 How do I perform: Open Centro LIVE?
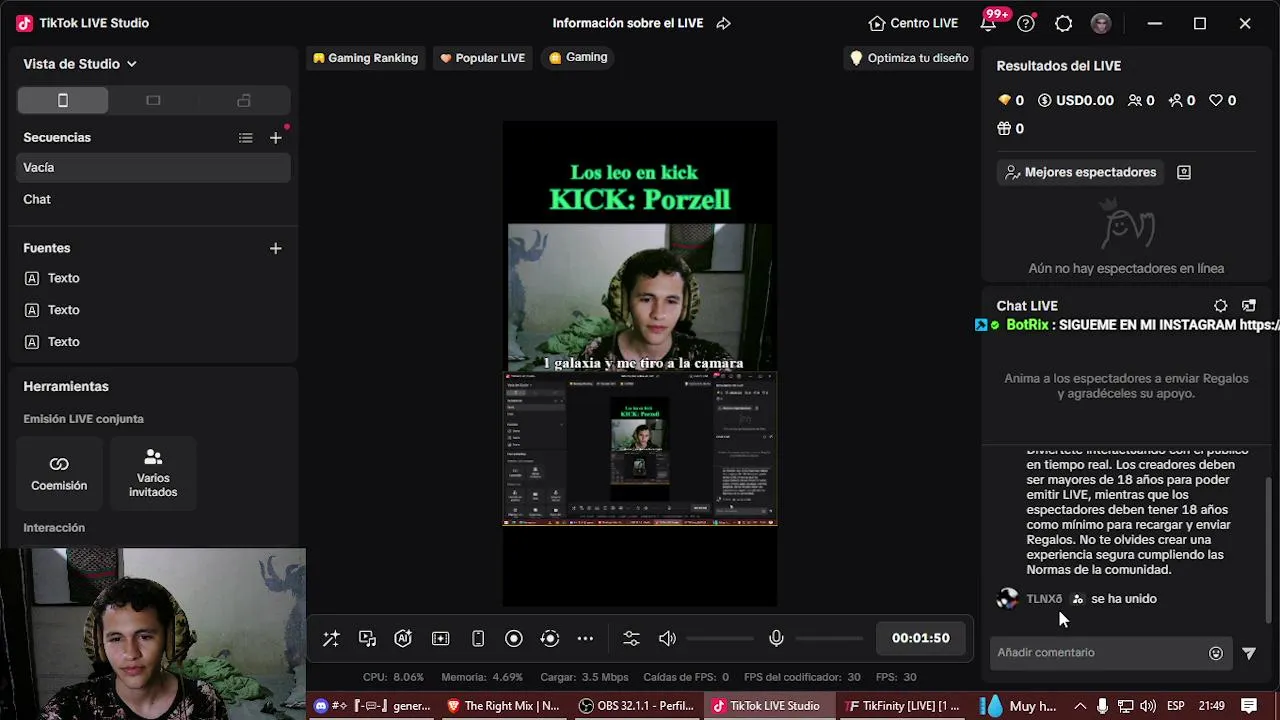pos(913,23)
